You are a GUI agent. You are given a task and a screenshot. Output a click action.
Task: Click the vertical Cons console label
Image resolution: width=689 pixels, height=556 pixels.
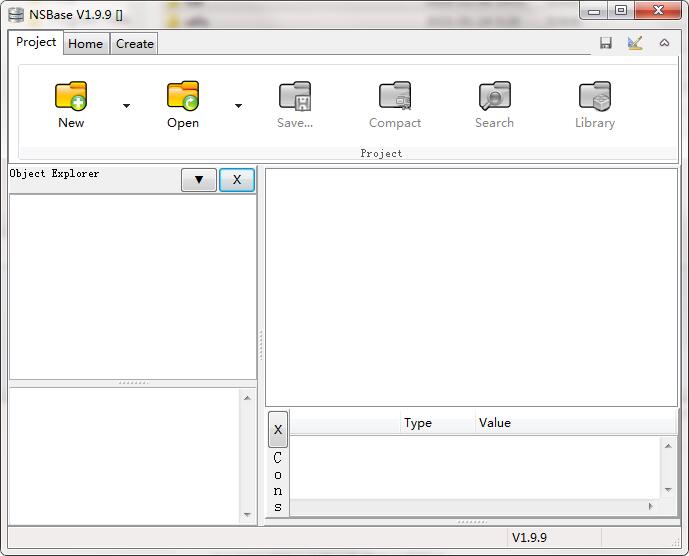coord(278,482)
